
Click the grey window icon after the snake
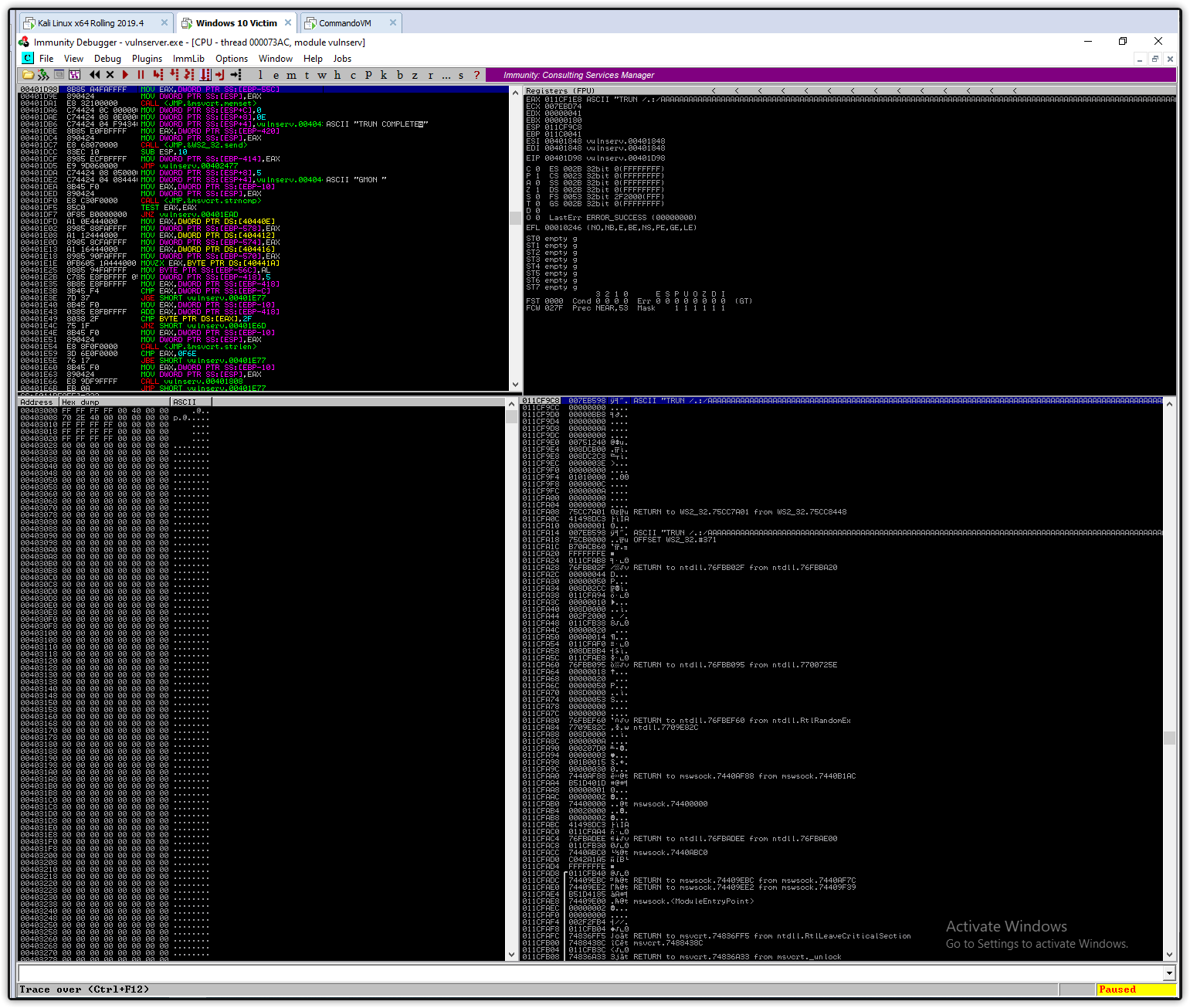pyautogui.click(x=59, y=75)
